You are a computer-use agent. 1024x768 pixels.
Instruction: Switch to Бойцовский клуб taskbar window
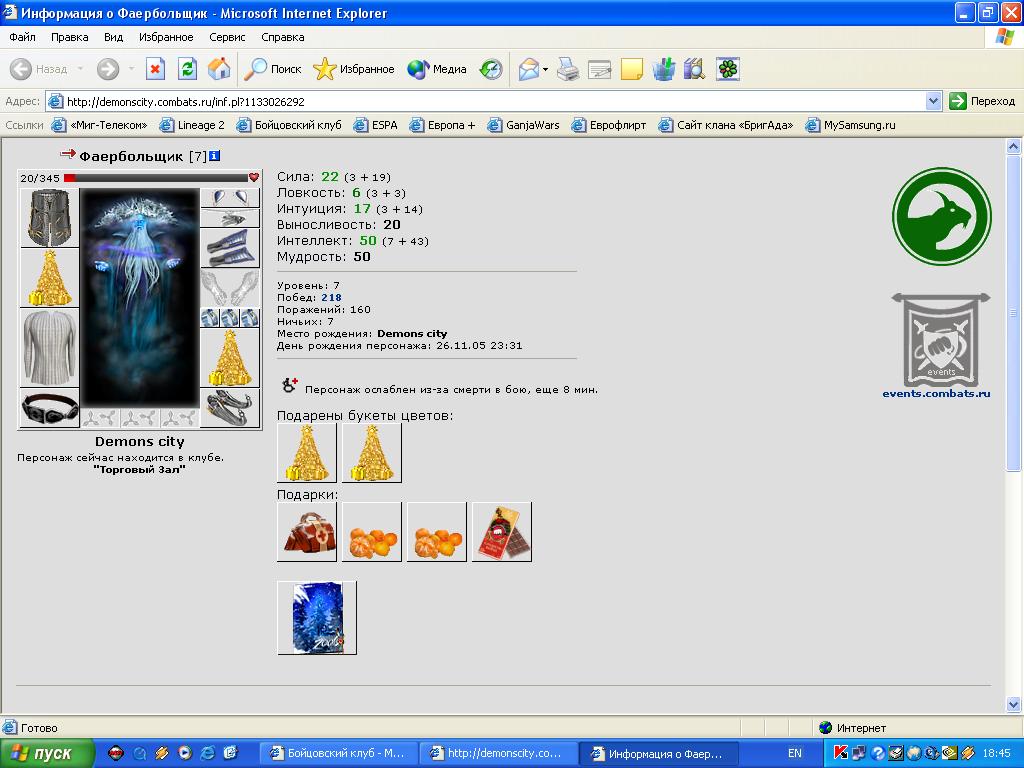point(338,754)
